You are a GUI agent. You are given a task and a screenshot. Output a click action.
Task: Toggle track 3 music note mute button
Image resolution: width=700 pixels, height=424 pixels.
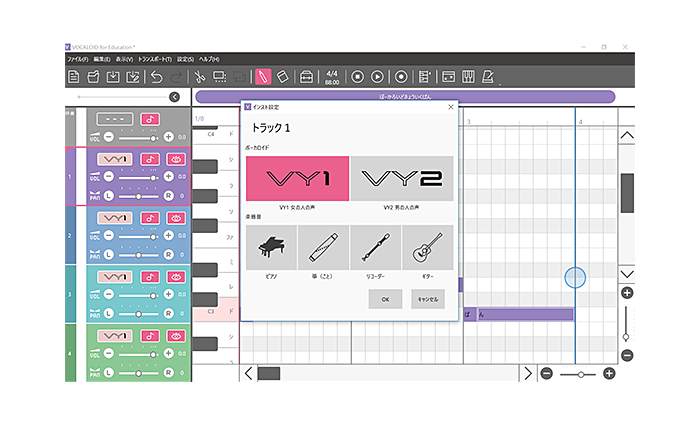coord(150,277)
